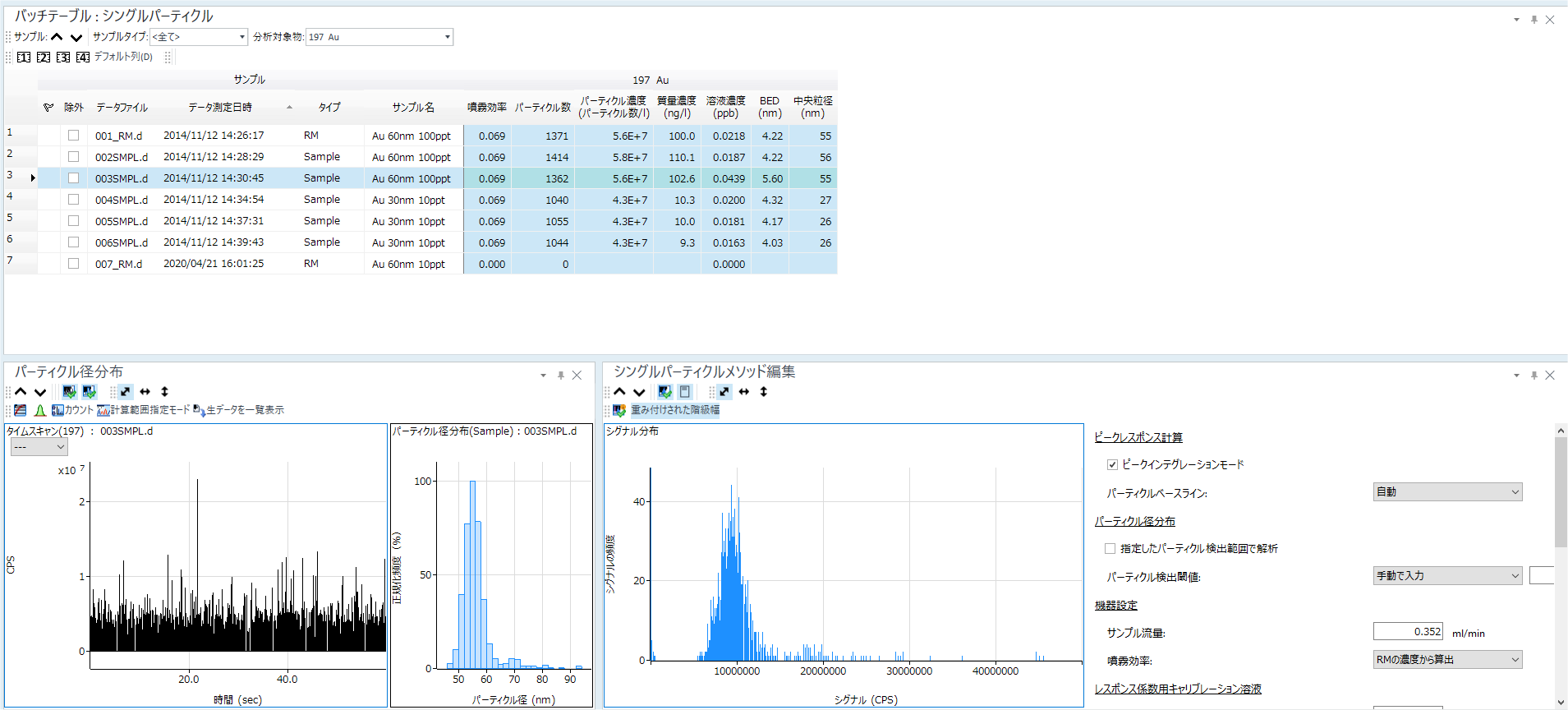Open batch table panel options menu arrow
Image resolution: width=1568 pixels, height=710 pixels.
(1516, 20)
